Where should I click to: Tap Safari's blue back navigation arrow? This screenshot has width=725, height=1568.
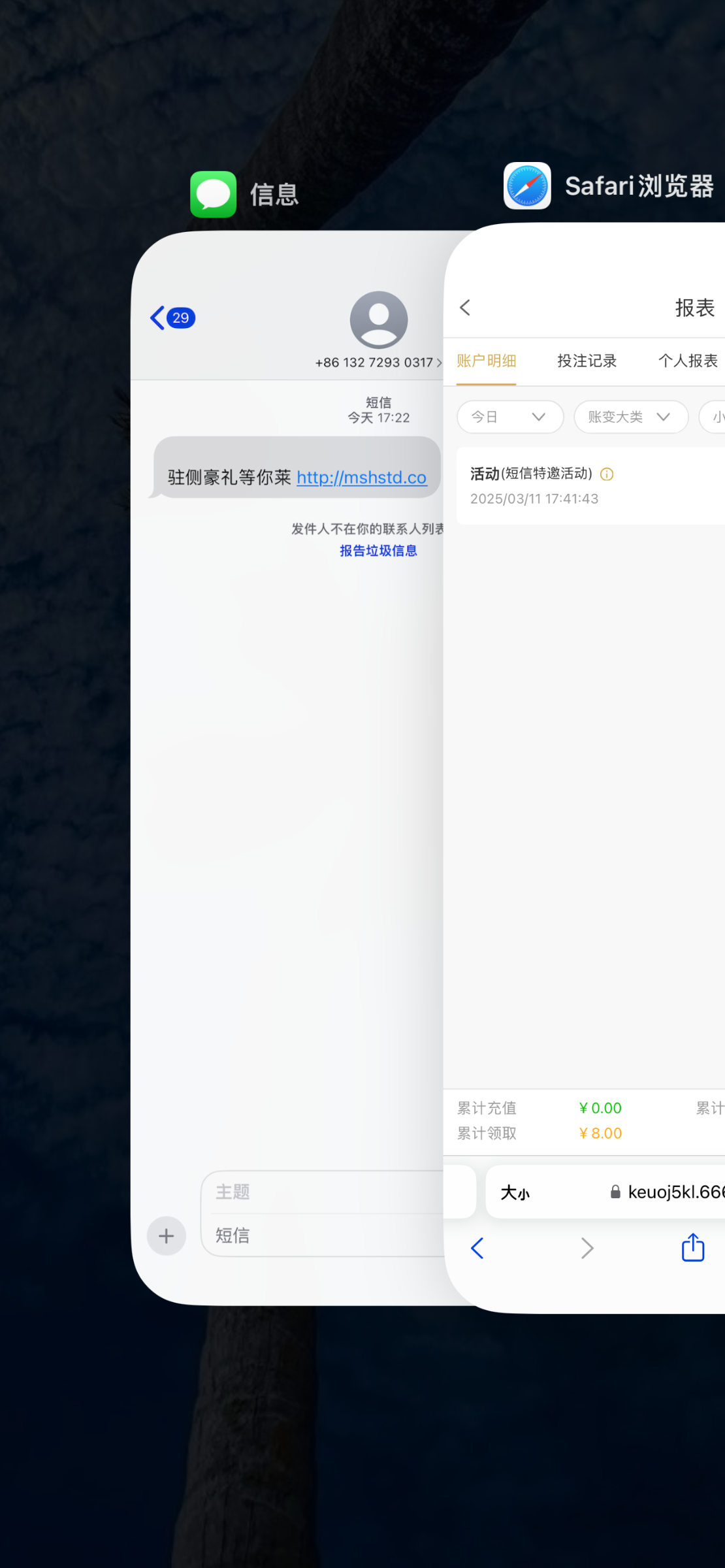pos(477,1248)
